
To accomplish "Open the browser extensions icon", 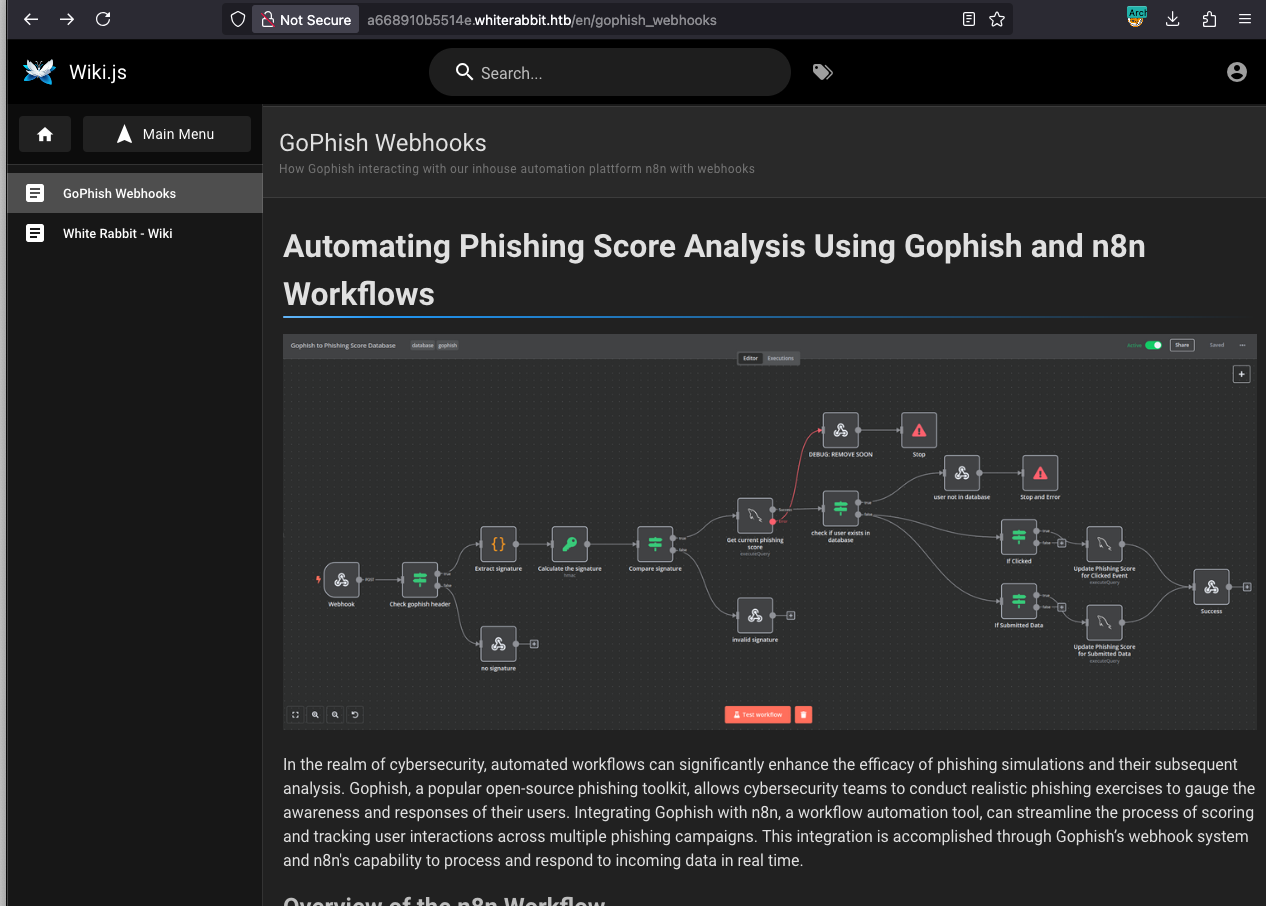I will pos(1209,19).
